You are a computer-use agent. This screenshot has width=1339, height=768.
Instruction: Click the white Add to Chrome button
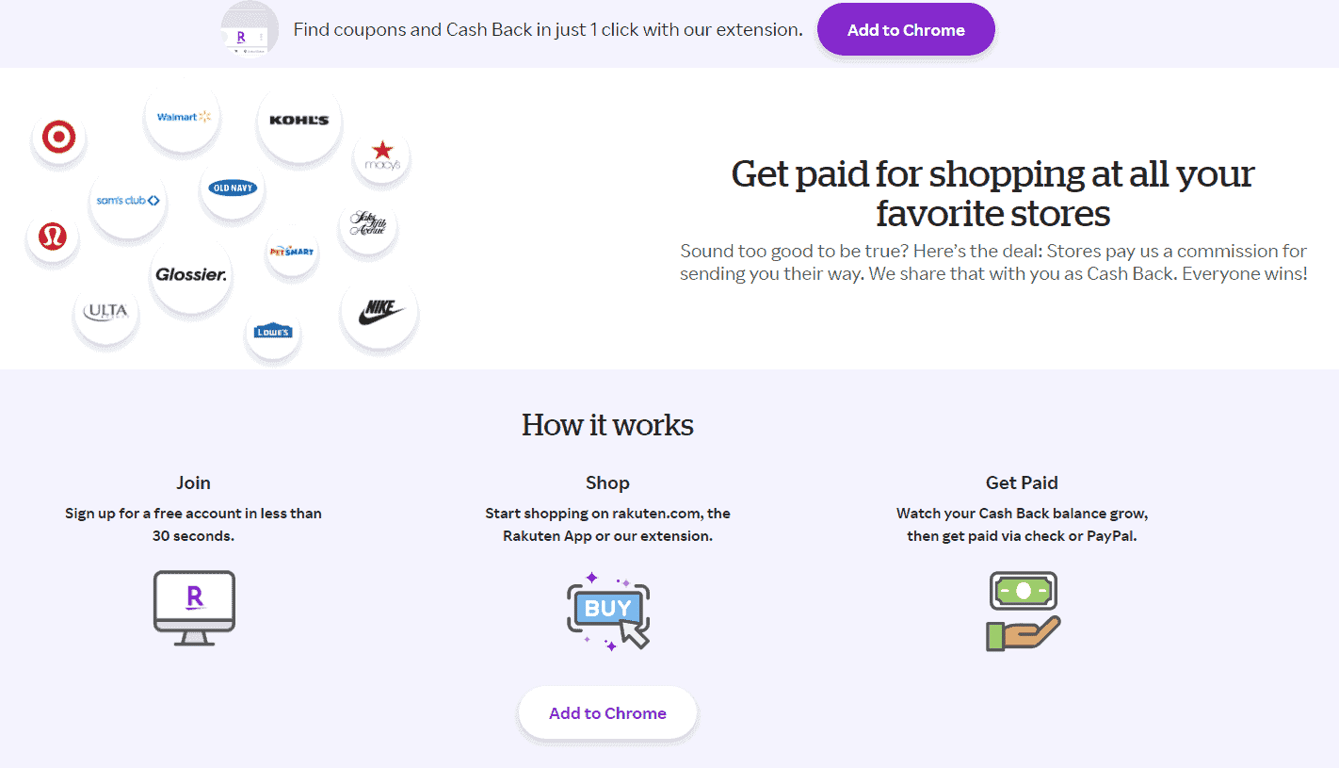coord(607,713)
